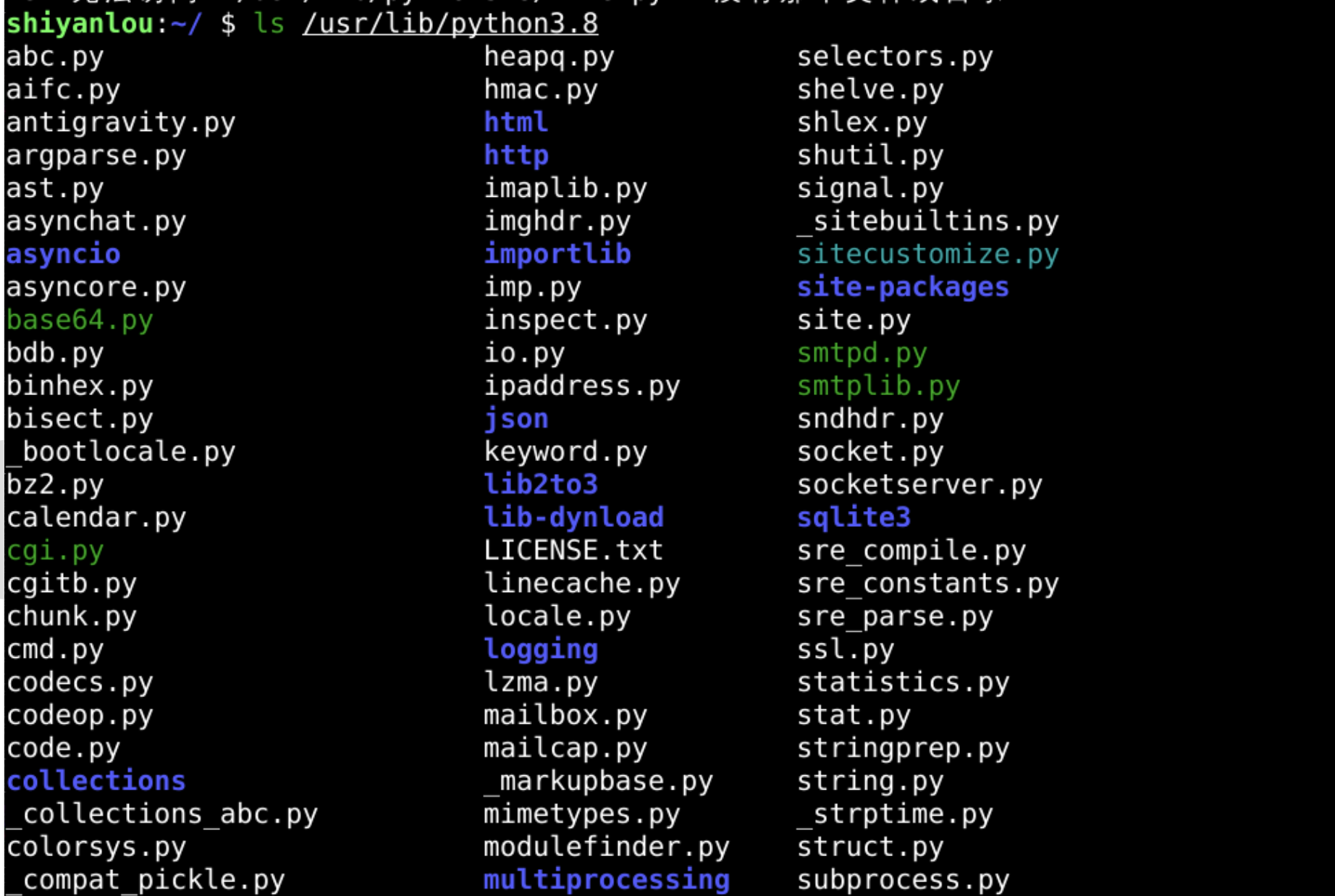Image resolution: width=1335 pixels, height=896 pixels.
Task: Select ast.py entry
Action: (55, 188)
